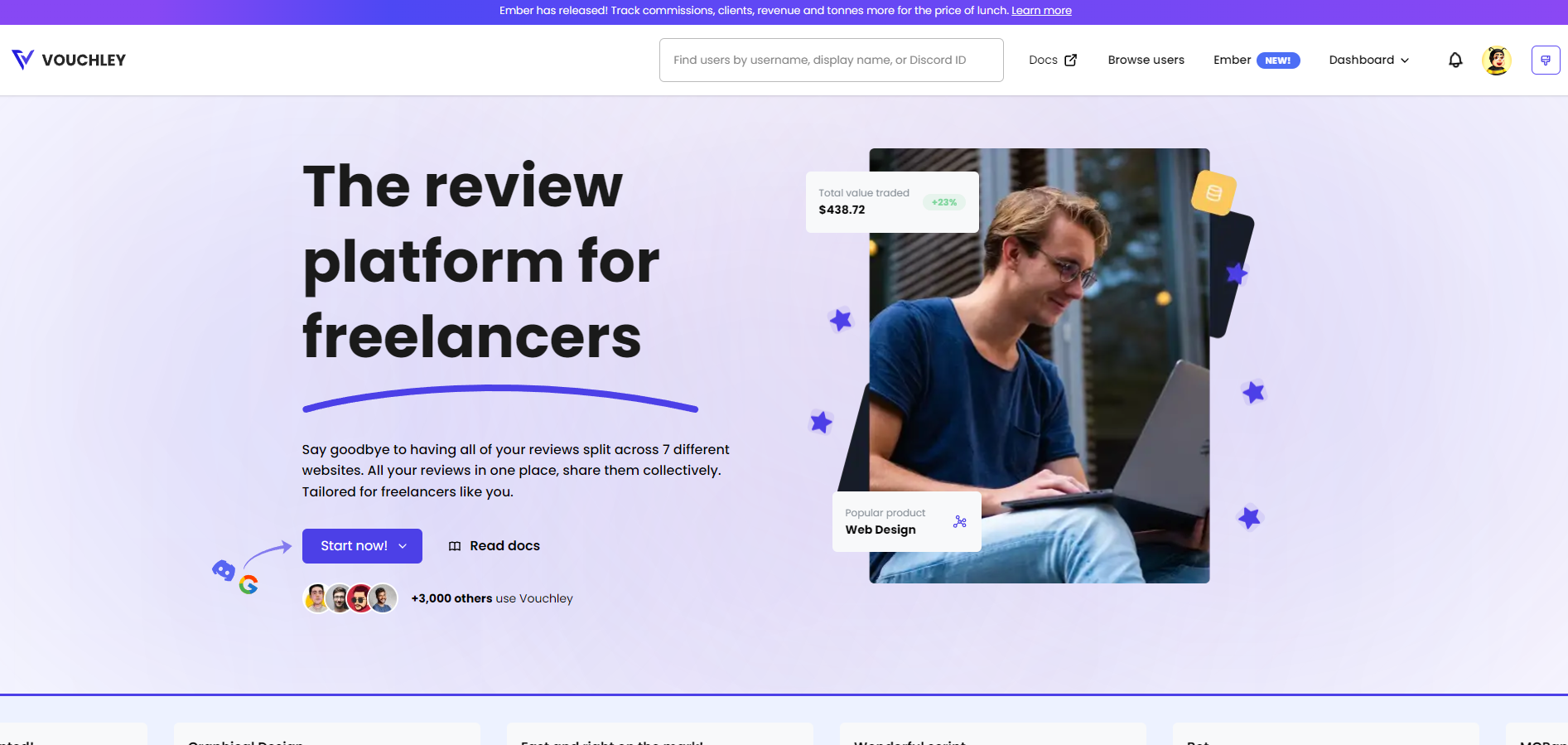Go to Browse users
The image size is (1568, 745).
[1146, 60]
